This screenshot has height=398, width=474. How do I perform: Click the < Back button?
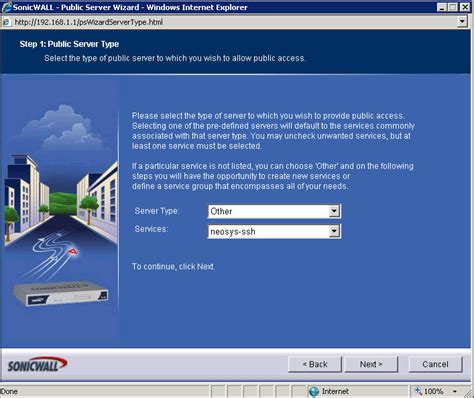[315, 364]
